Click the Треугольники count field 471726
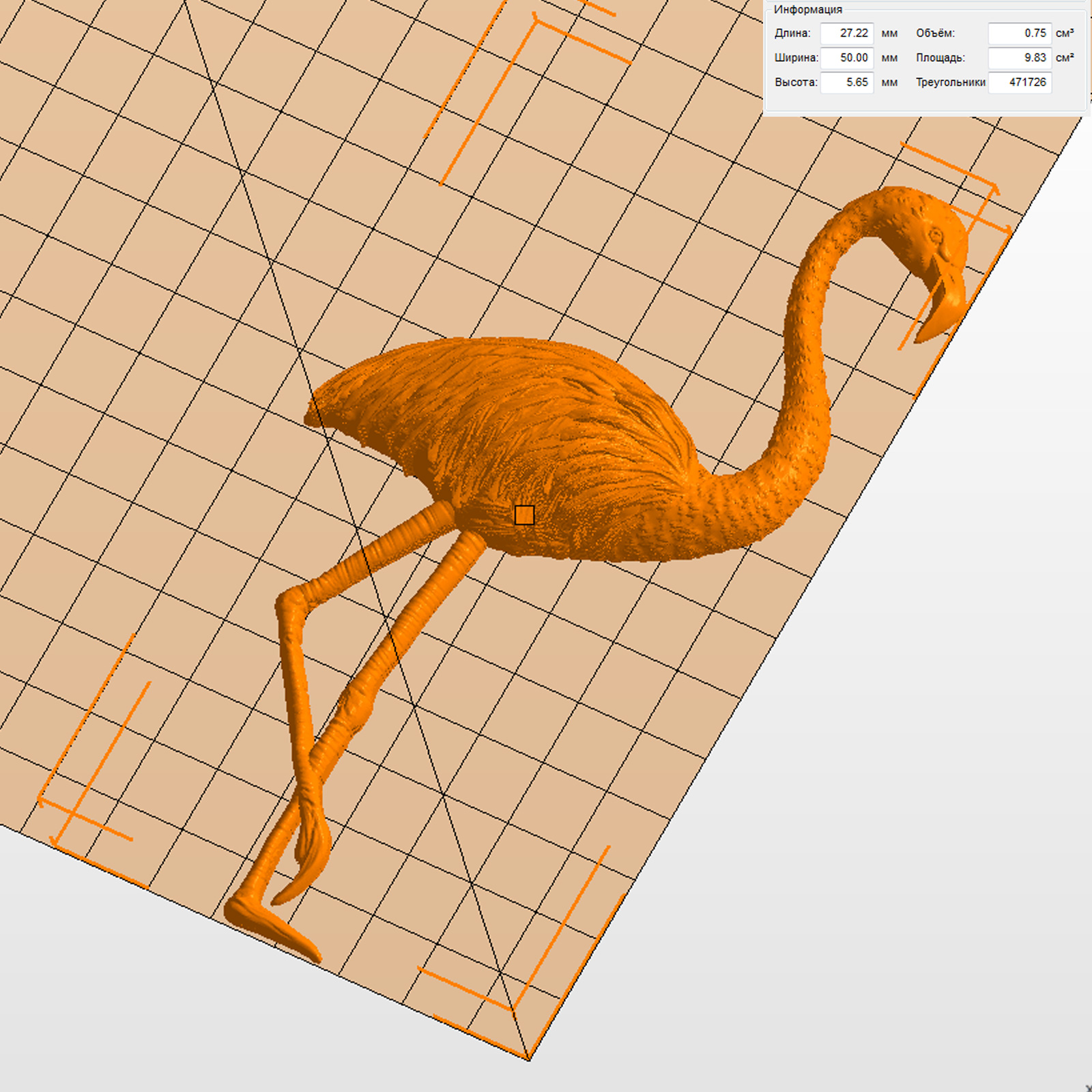Screen dimensions: 1092x1092 point(1019,83)
